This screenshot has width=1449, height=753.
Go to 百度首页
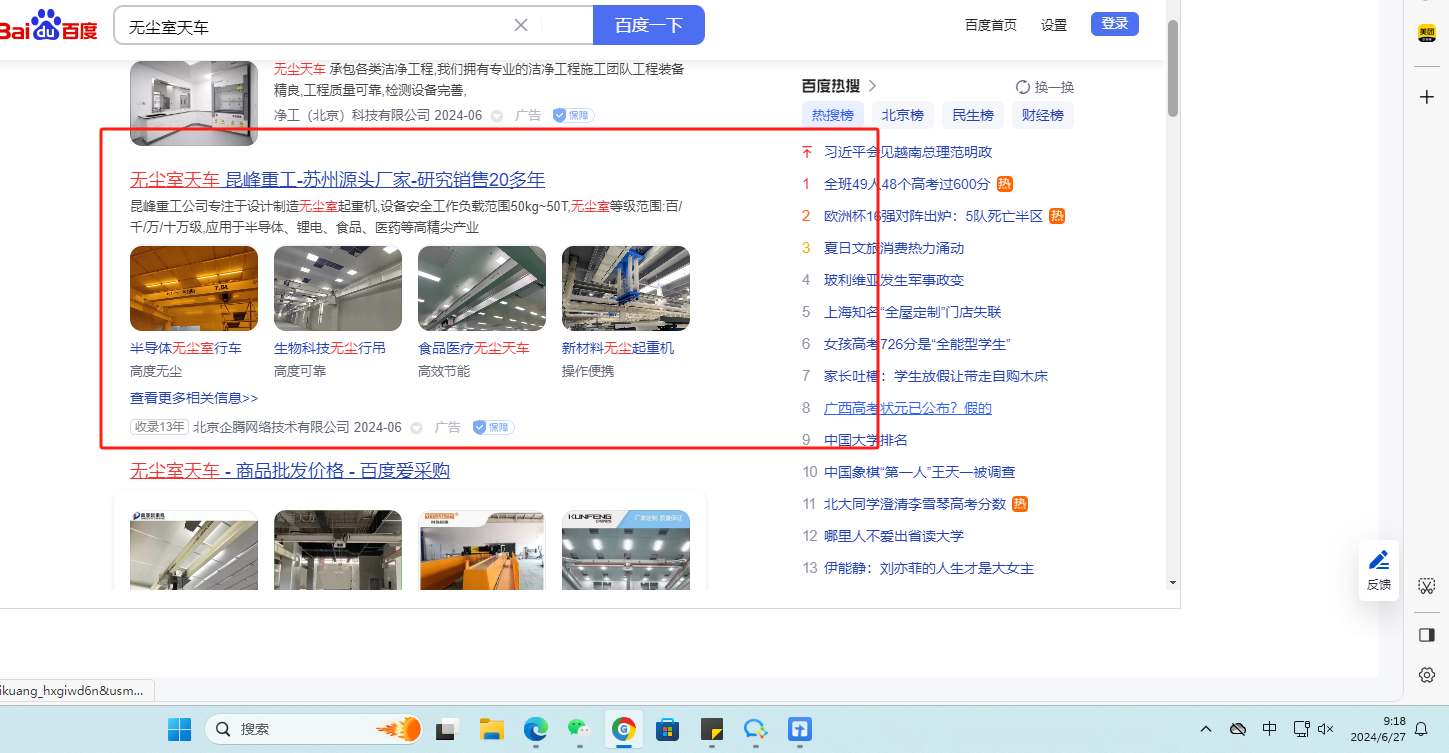click(x=991, y=25)
